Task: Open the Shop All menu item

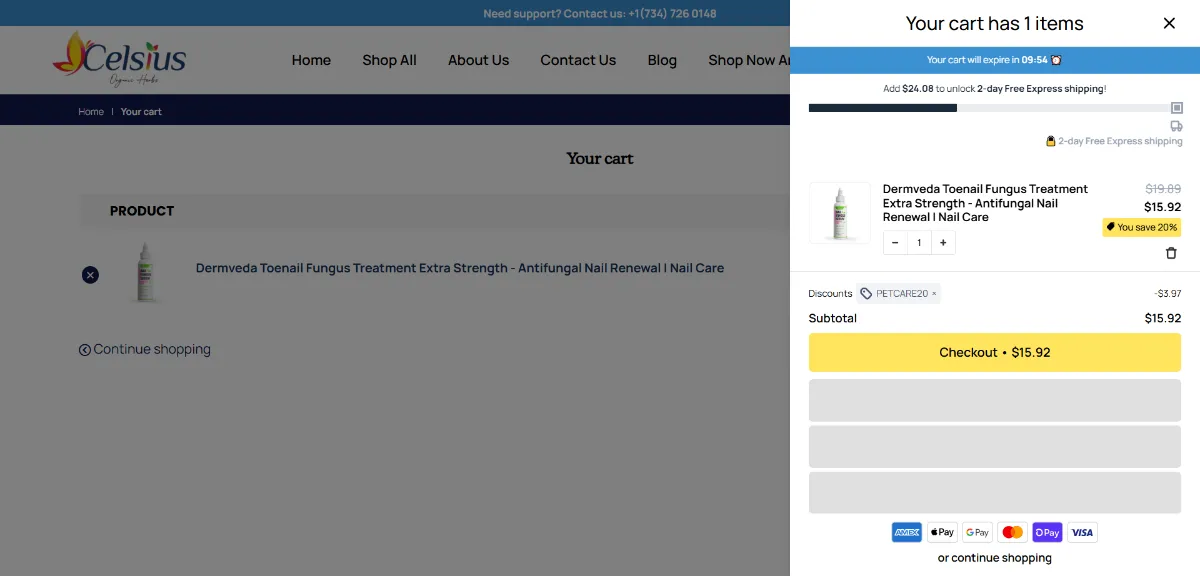Action: pyautogui.click(x=389, y=60)
